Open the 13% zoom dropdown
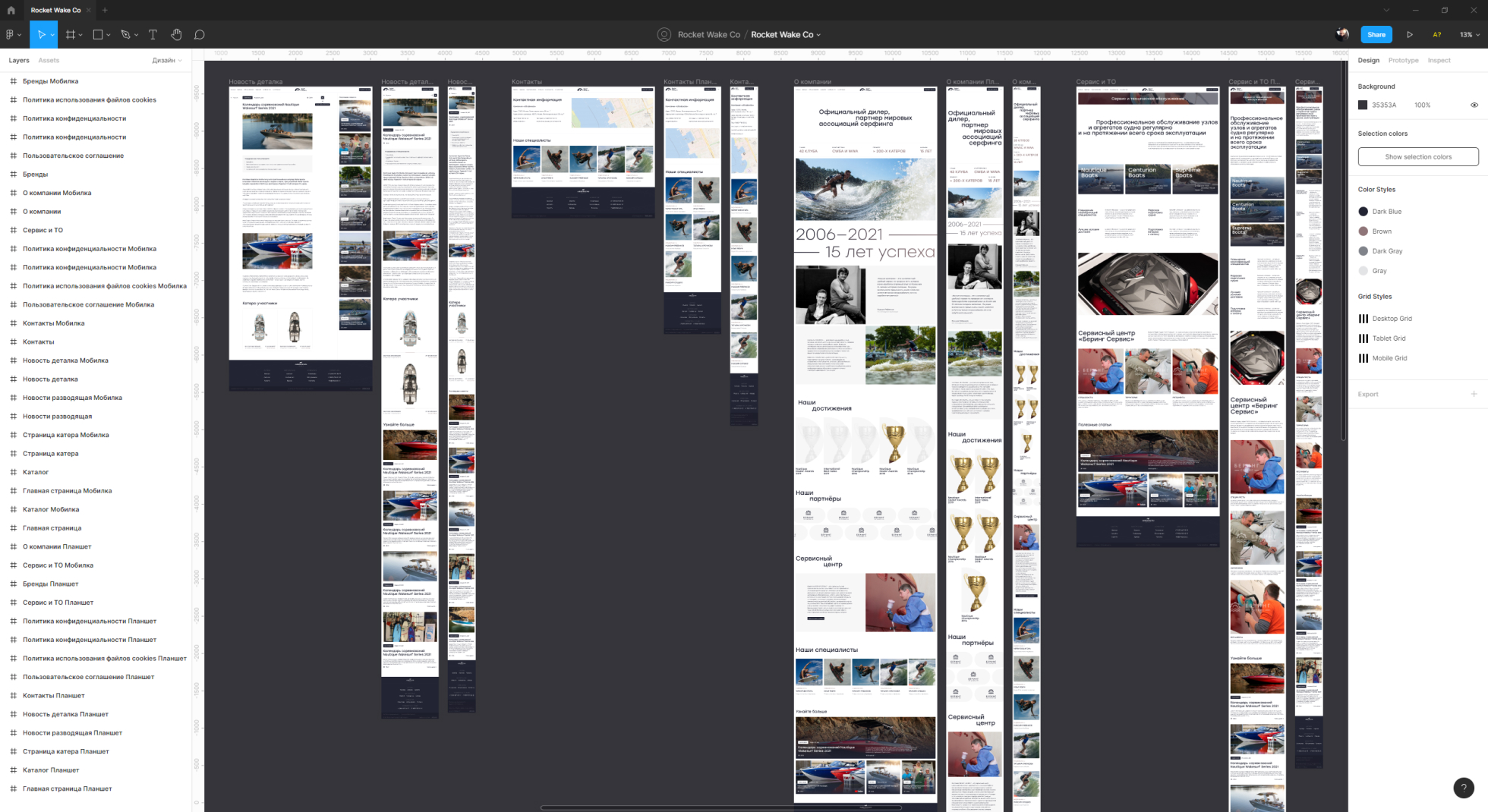1488x812 pixels. click(x=1469, y=35)
